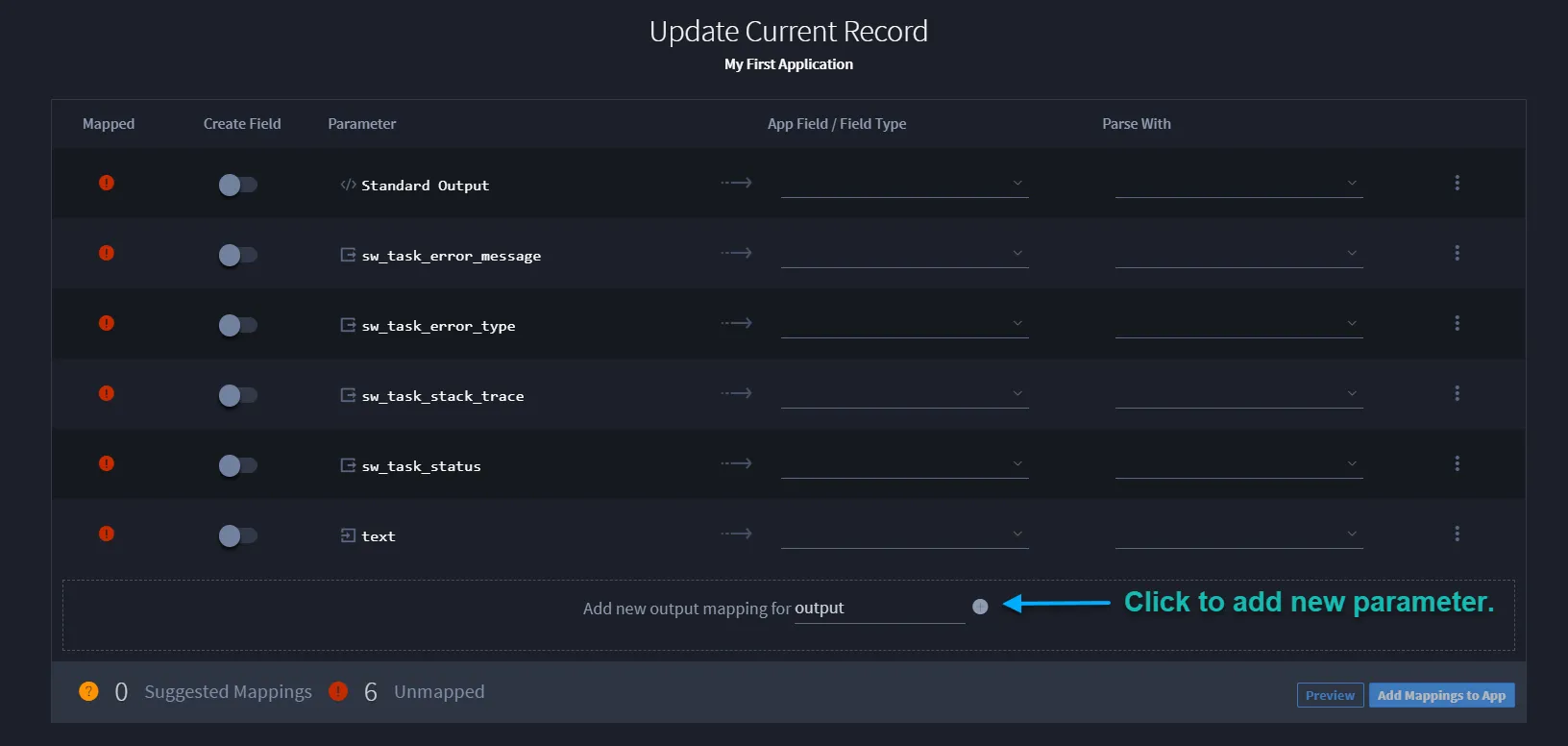Viewport: 1568px width, 746px height.
Task: Enable Create Field toggle for text
Action: pyautogui.click(x=237, y=535)
